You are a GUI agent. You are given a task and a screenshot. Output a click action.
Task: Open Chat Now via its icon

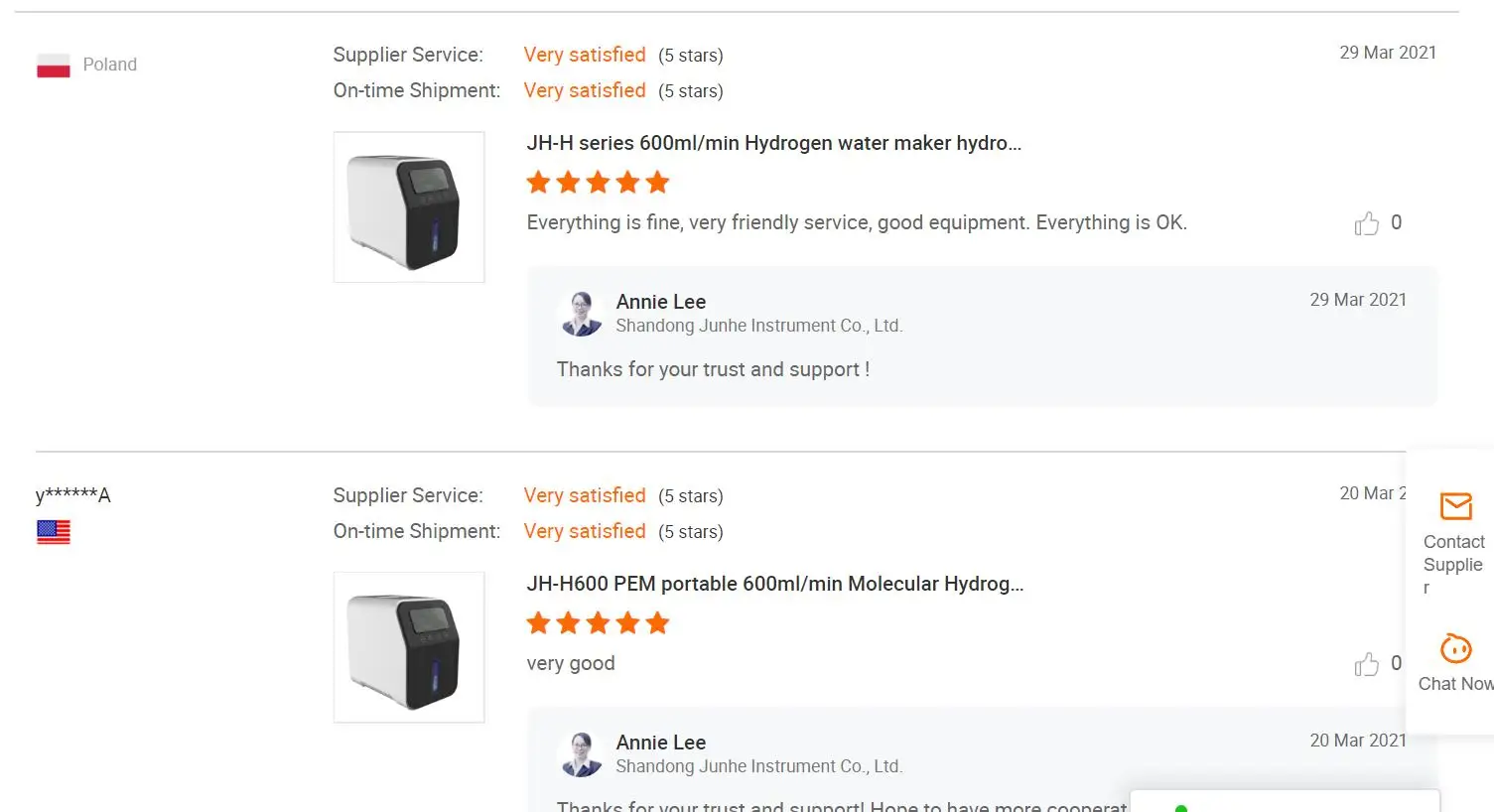pos(1455,648)
